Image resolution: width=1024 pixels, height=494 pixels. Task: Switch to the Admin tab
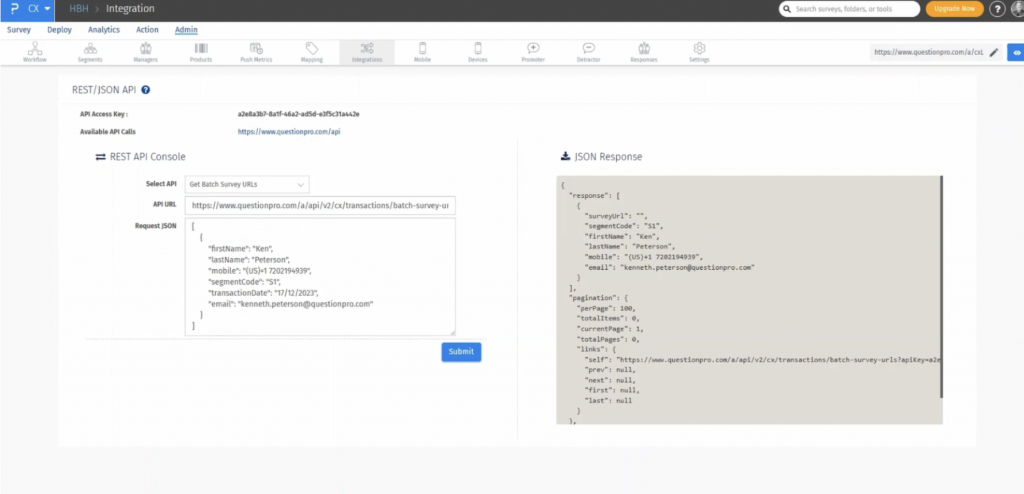[186, 30]
